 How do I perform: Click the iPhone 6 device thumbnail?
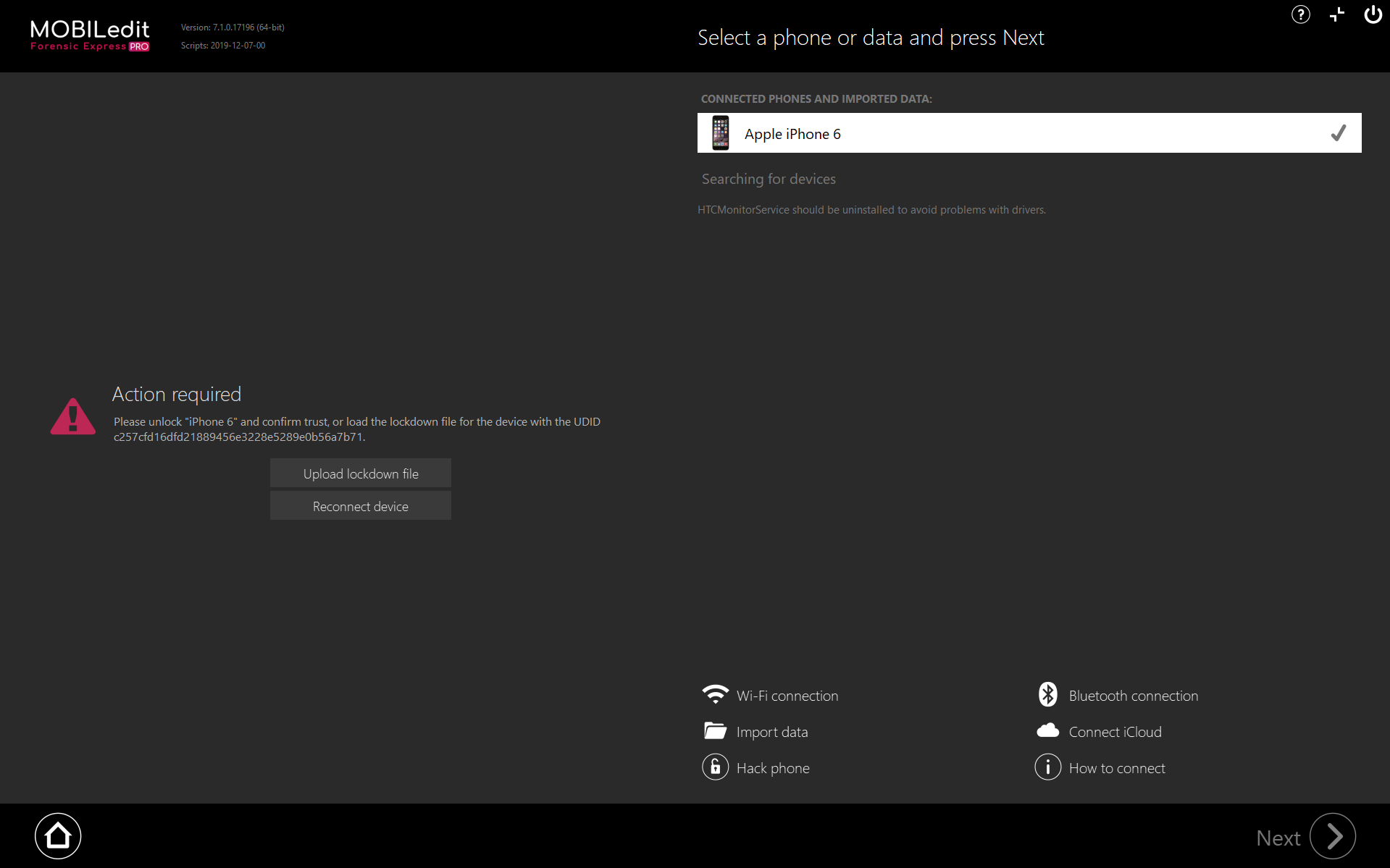coord(720,133)
